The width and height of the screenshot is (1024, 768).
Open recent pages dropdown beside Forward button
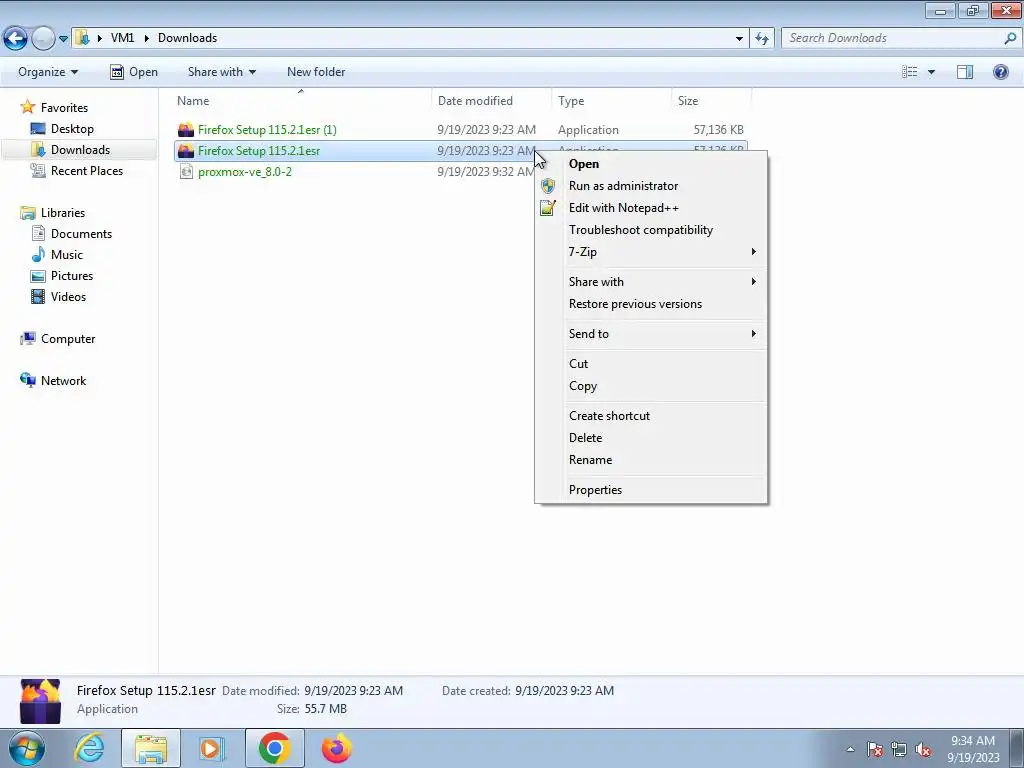coord(63,39)
